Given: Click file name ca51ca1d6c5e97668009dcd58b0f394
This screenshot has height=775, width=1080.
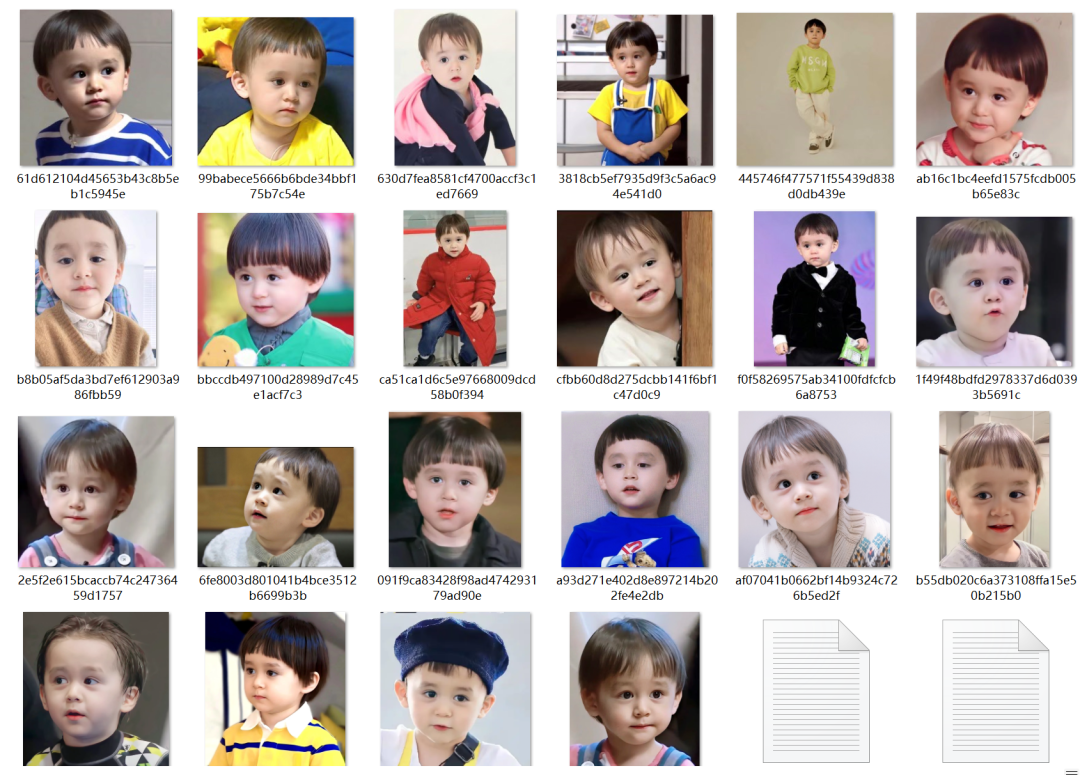Looking at the screenshot, I should (x=457, y=387).
